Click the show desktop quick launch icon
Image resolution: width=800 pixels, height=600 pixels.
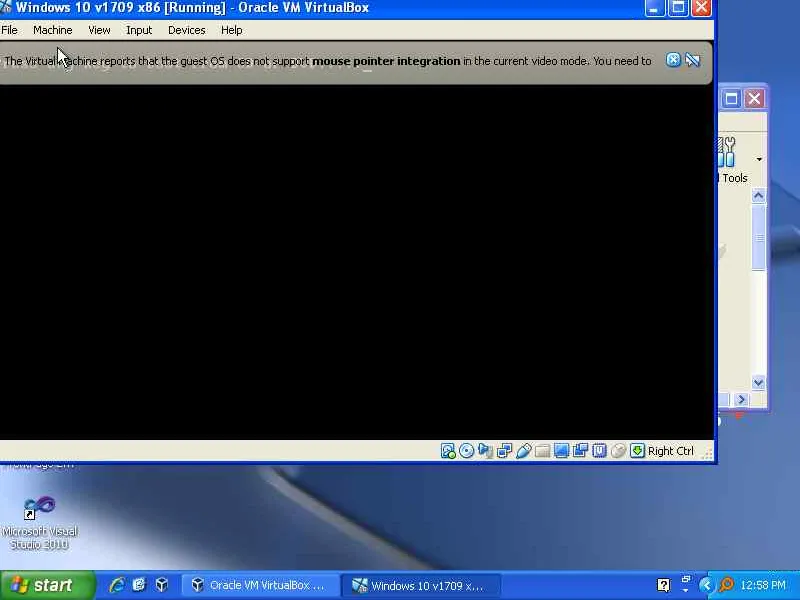pos(139,585)
